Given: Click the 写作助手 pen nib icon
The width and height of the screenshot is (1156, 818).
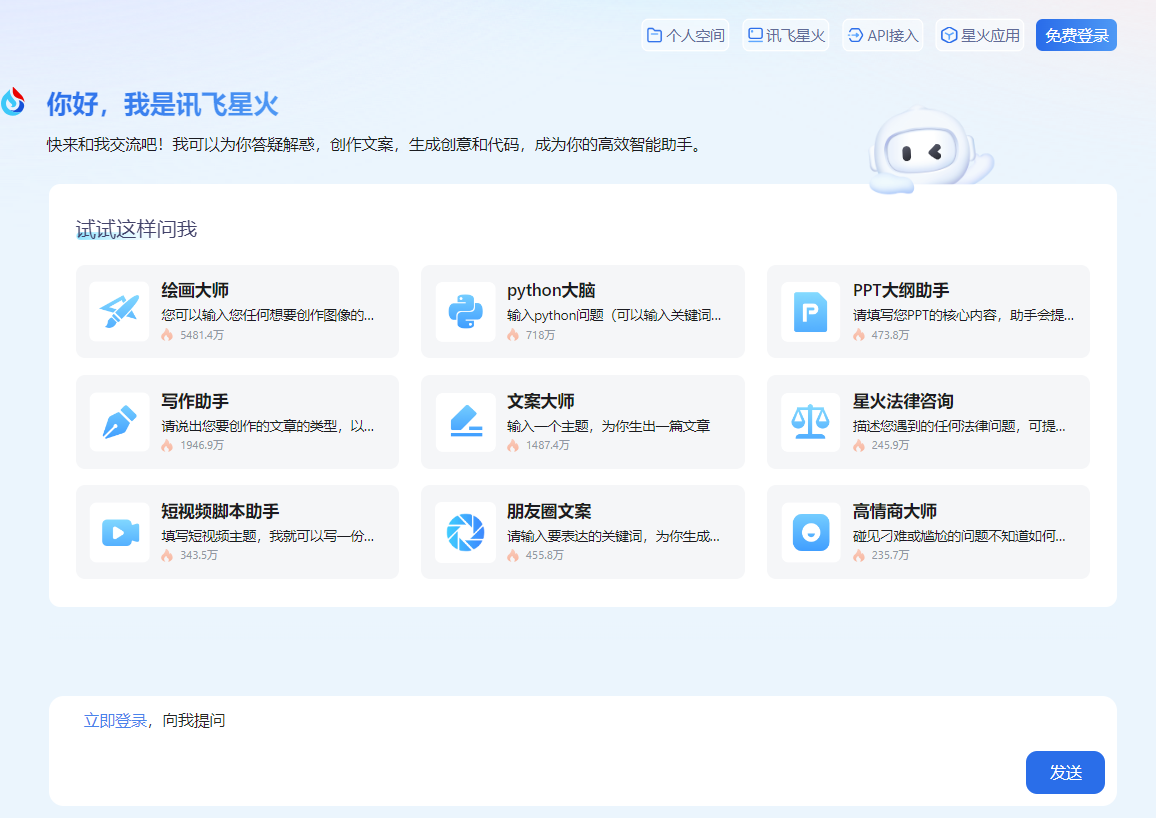Looking at the screenshot, I should [119, 422].
